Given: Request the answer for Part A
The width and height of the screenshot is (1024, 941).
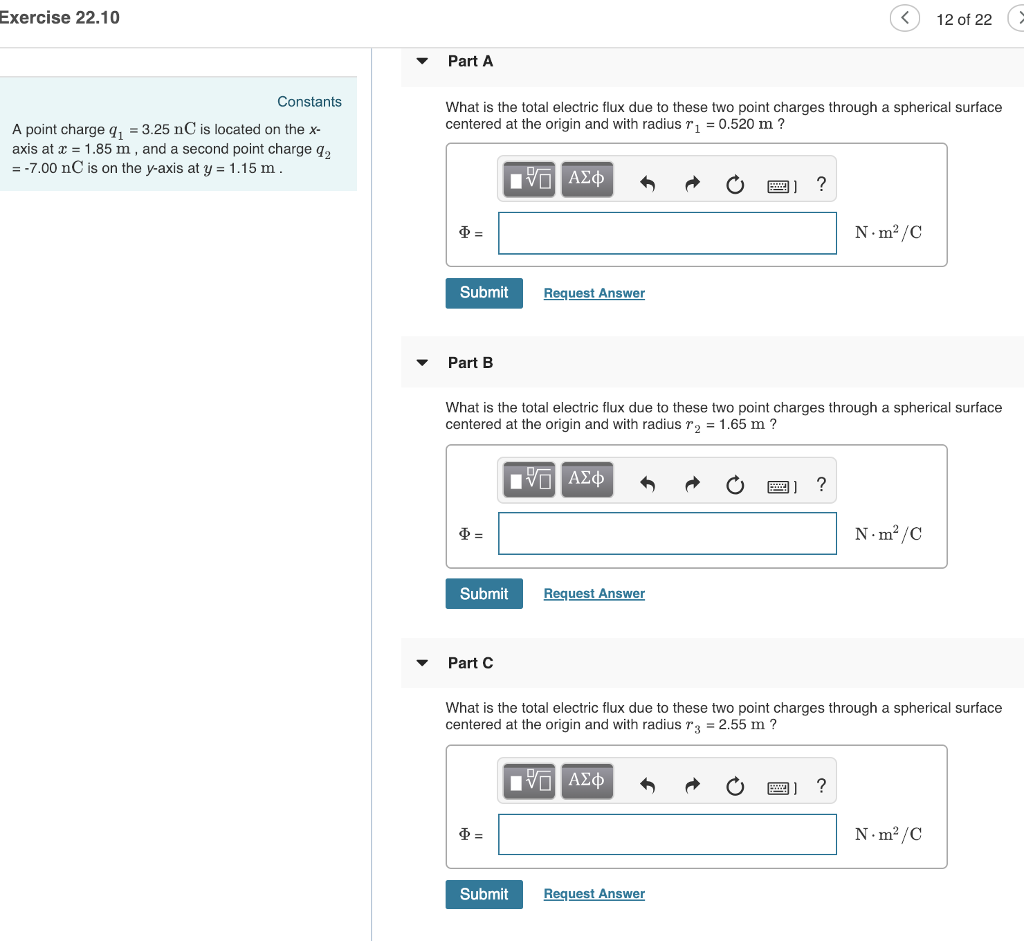Looking at the screenshot, I should coord(594,293).
